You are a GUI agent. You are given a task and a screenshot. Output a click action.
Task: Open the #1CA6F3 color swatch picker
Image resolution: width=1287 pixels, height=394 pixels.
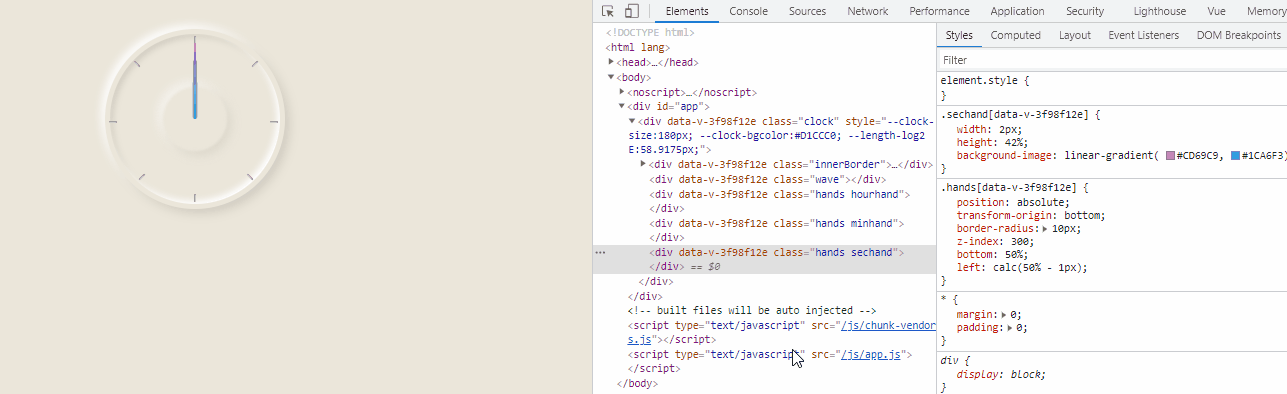1236,156
